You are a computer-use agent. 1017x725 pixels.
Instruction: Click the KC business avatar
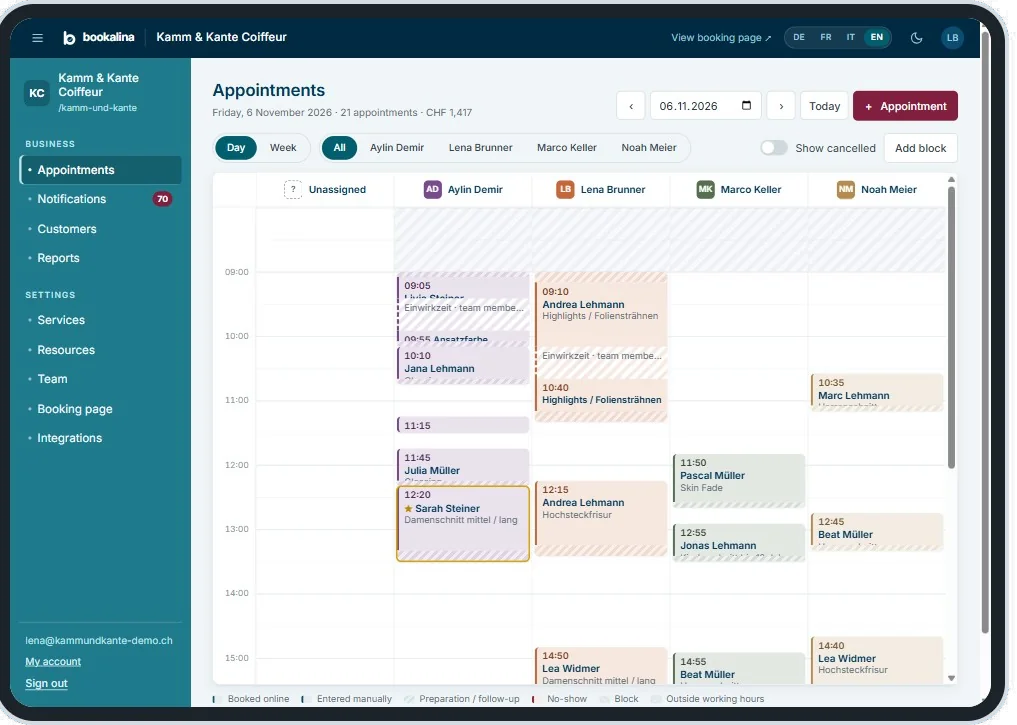[37, 93]
